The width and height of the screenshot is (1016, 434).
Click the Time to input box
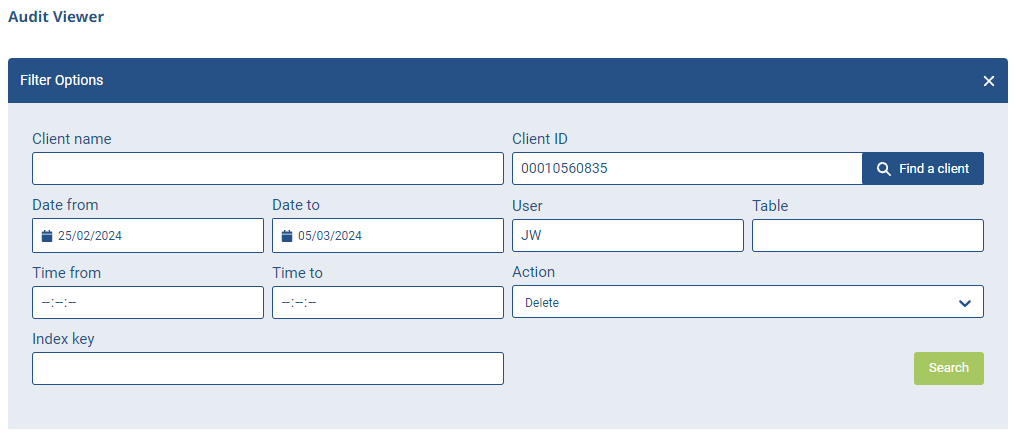(387, 303)
